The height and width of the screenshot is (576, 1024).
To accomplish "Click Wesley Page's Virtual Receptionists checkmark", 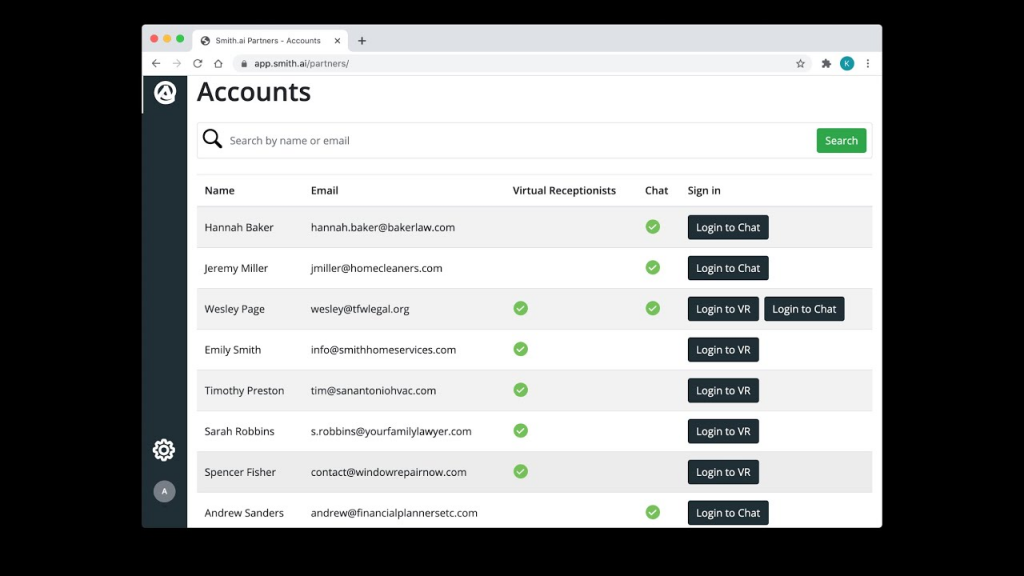I will point(520,308).
